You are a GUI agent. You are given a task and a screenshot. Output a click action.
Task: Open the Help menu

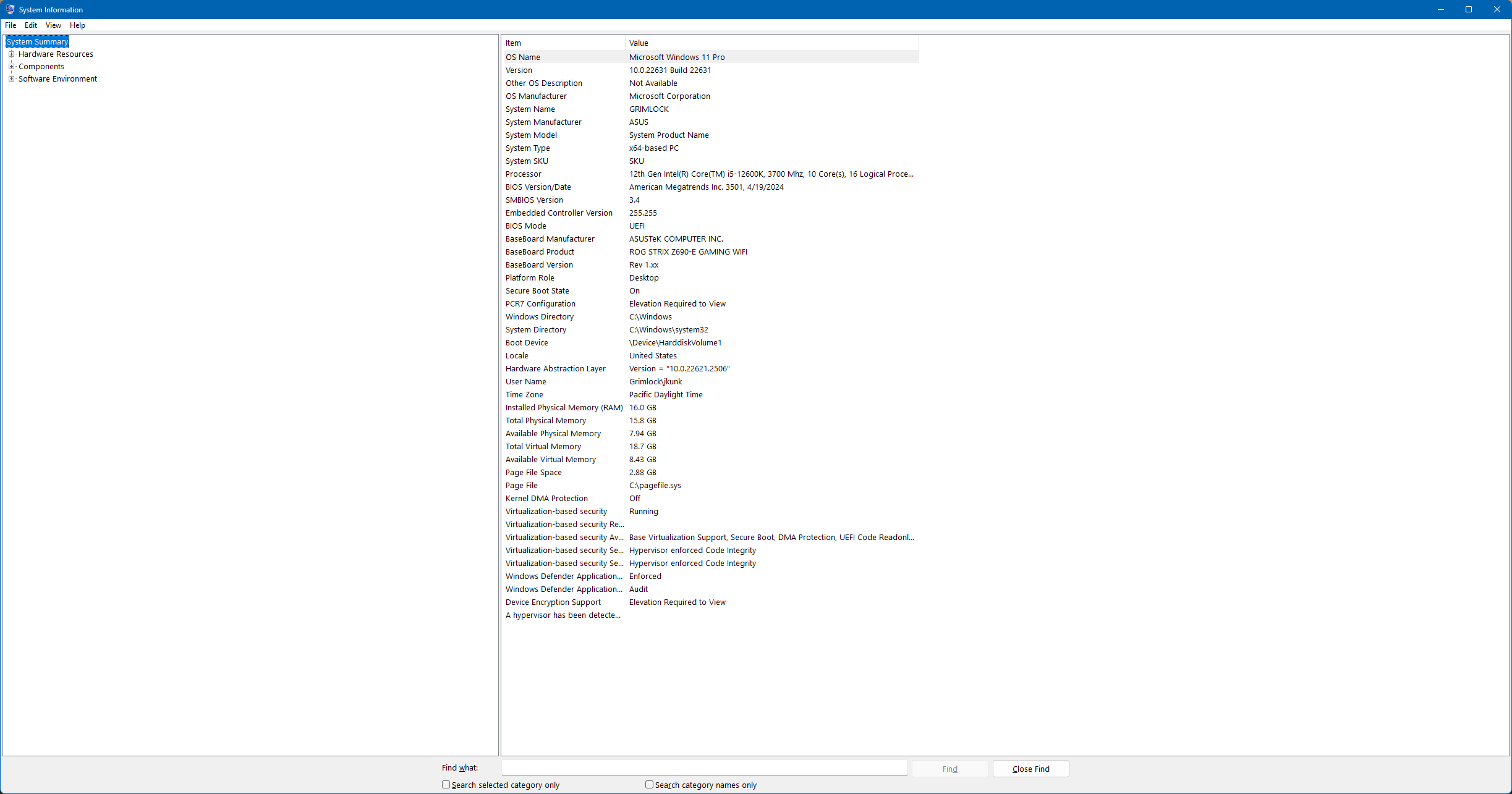(x=77, y=25)
